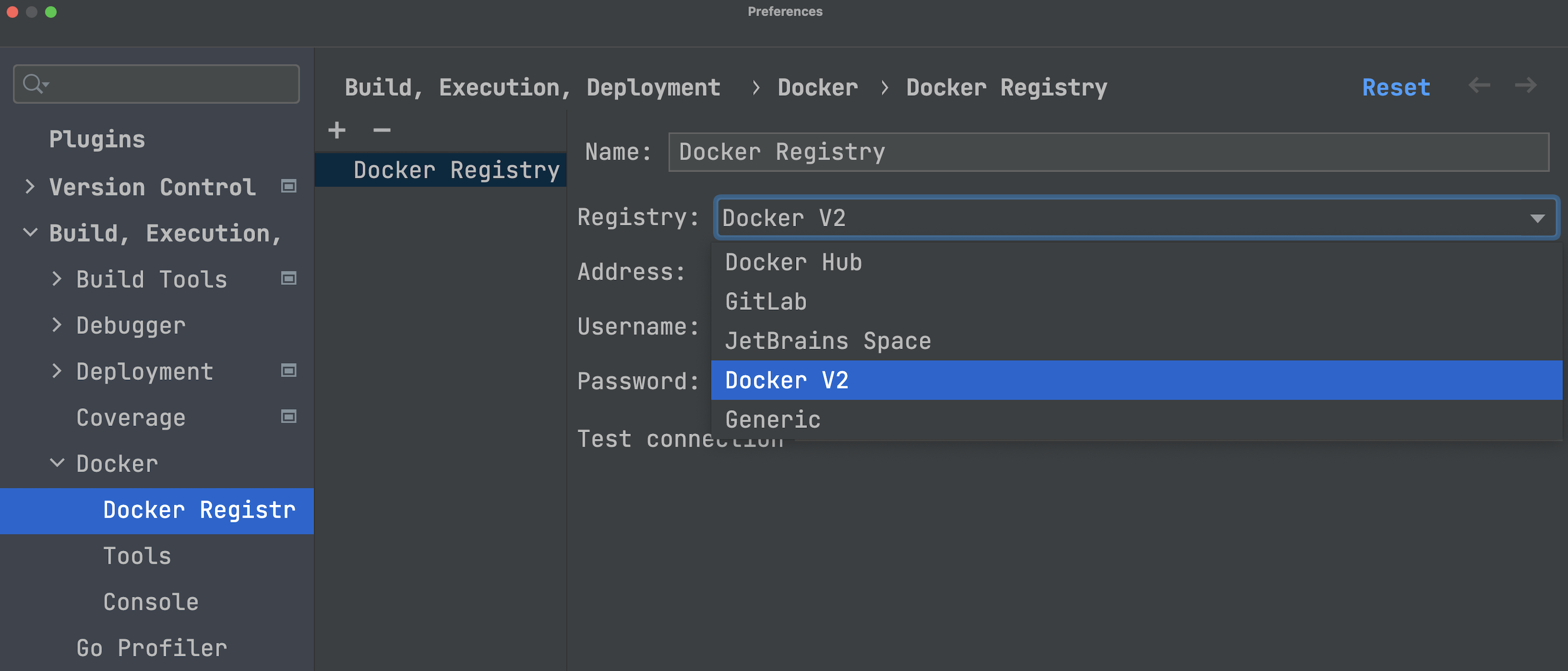Collapse the Build, Execution section
Viewport: 1568px width, 671px height.
click(30, 233)
